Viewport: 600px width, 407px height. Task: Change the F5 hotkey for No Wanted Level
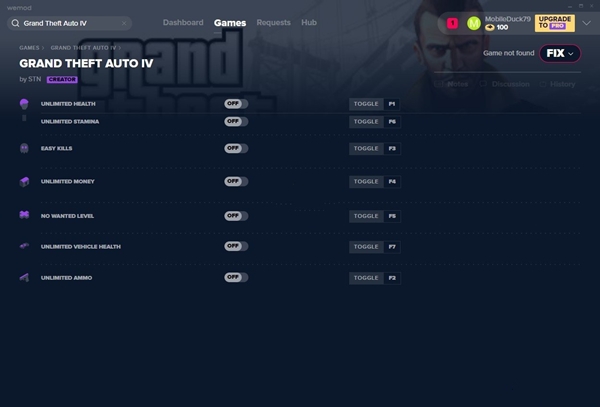[392, 216]
